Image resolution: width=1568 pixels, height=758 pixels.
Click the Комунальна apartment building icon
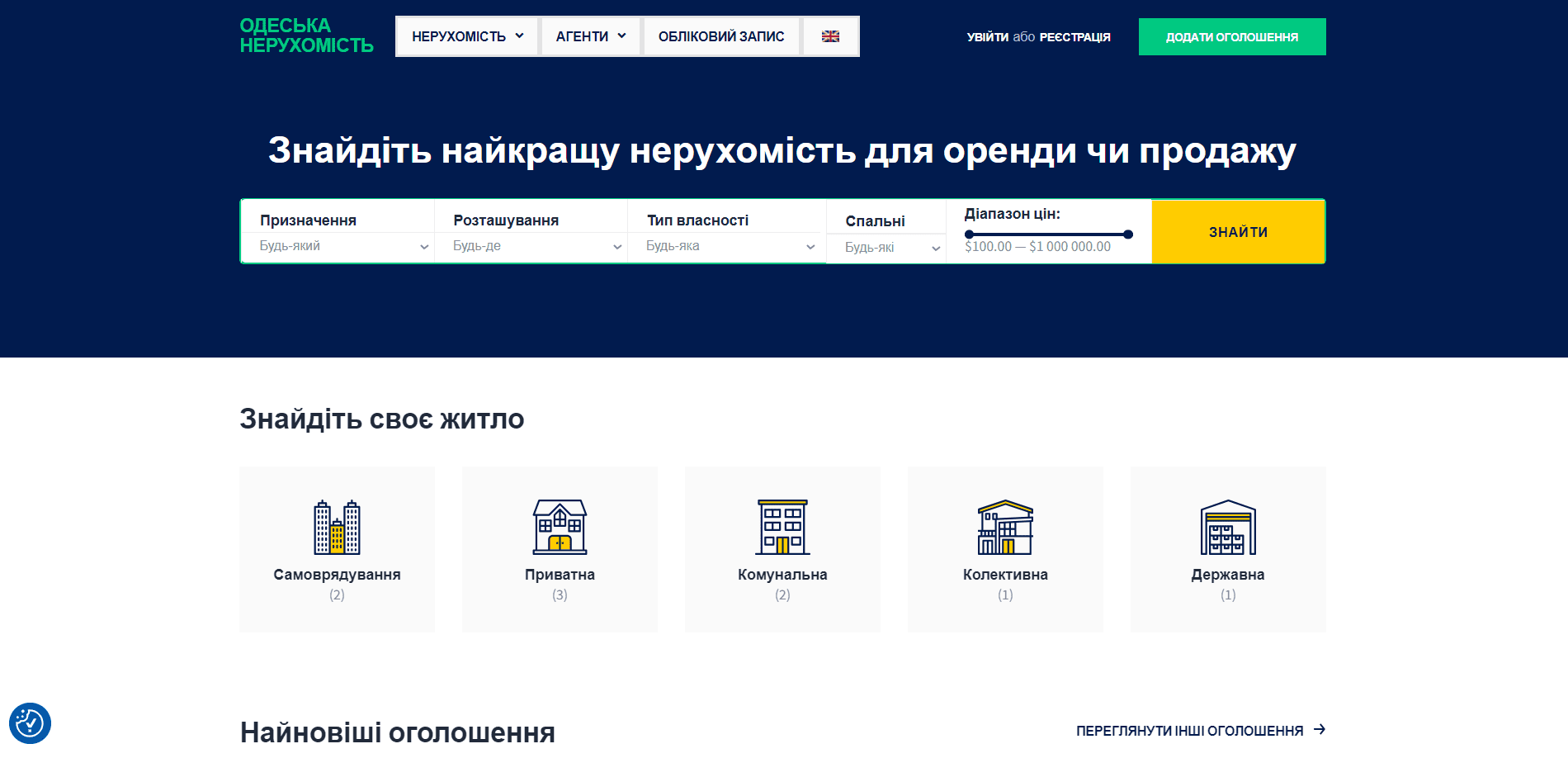782,526
